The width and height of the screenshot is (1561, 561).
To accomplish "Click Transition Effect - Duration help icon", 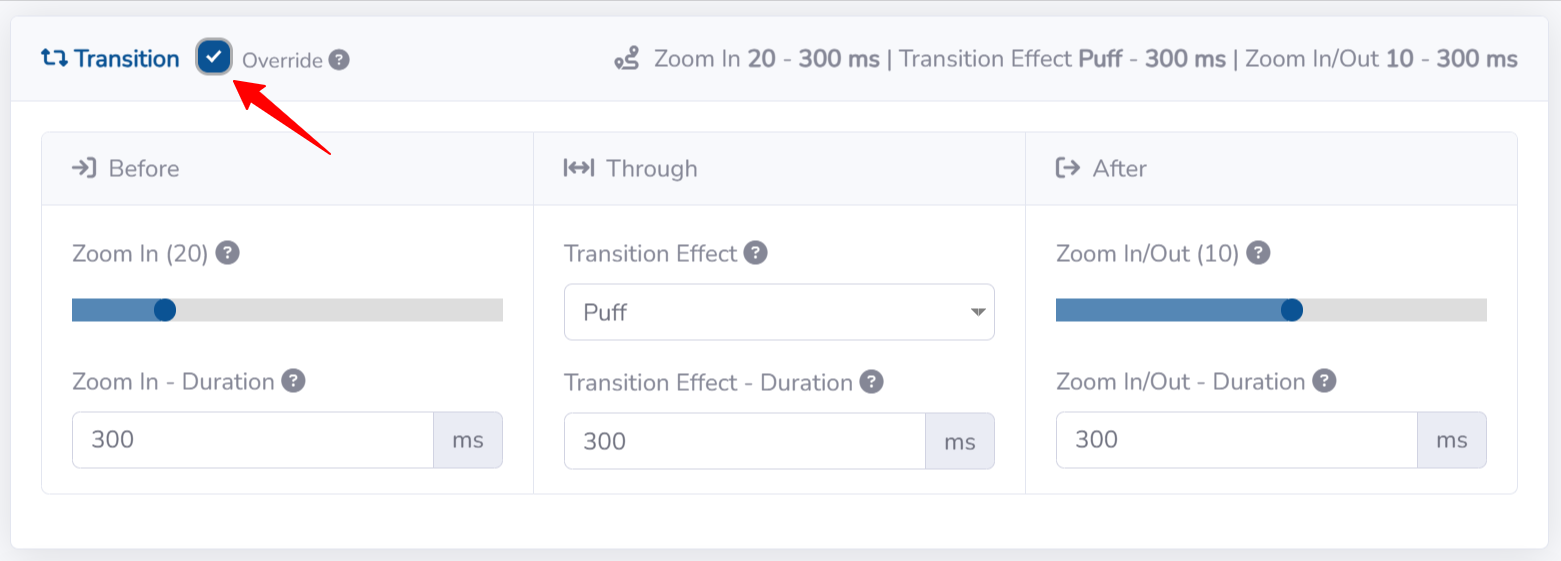I will [872, 382].
